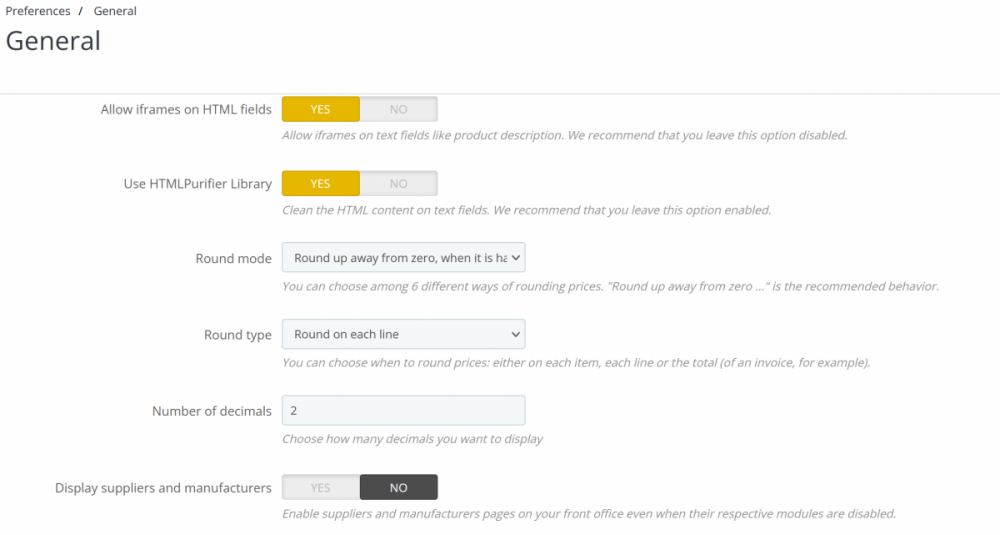
Task: Enable HTMLPurifier Library with YES option
Action: pyautogui.click(x=320, y=184)
